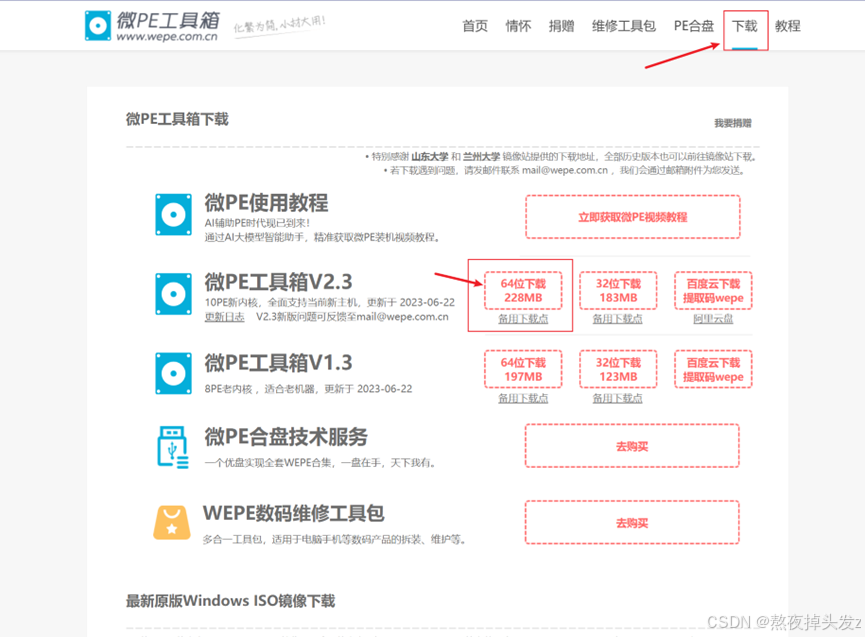Click the 微PE工具箱下载 section heading
The width and height of the screenshot is (865, 637).
point(177,119)
